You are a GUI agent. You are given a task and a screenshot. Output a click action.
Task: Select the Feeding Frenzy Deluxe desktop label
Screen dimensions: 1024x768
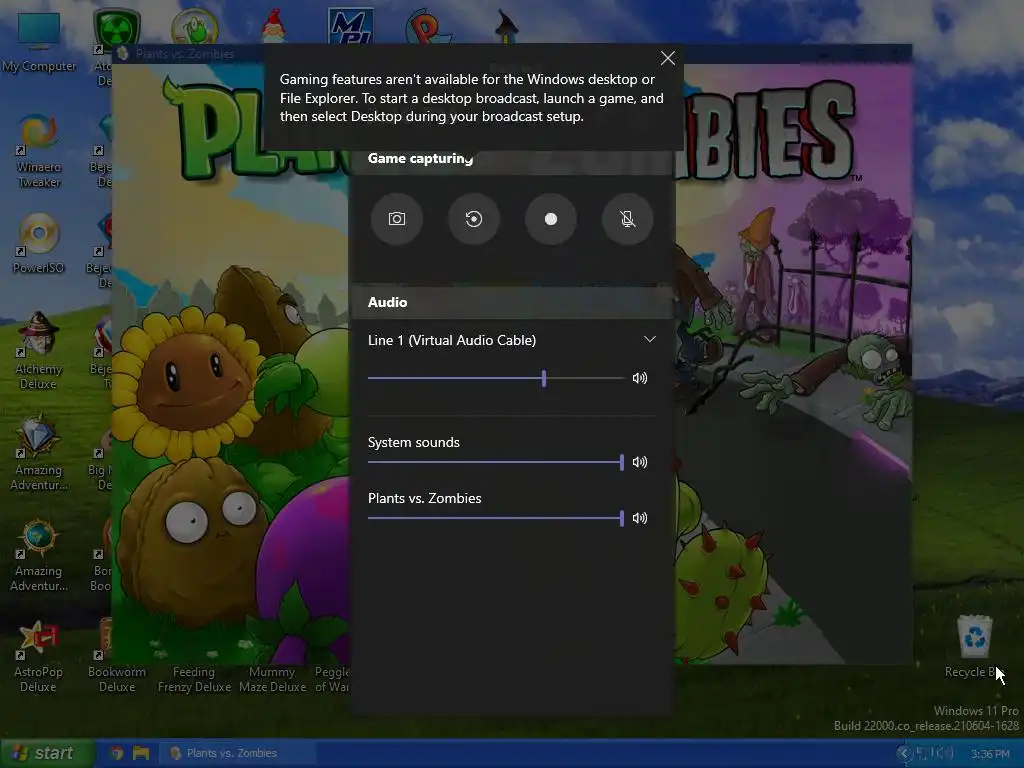tap(194, 679)
